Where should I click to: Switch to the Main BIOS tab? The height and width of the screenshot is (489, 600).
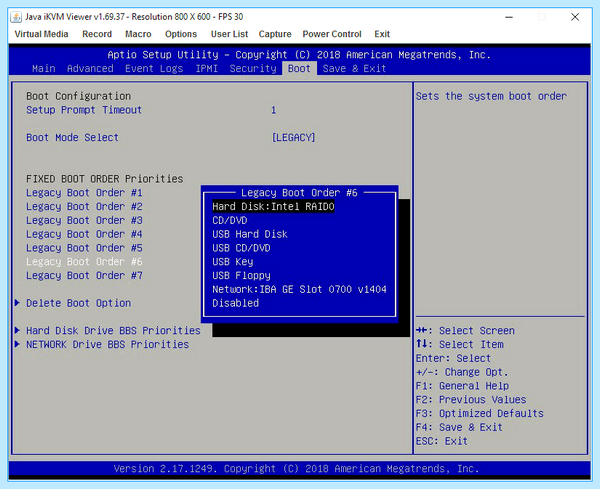[x=44, y=68]
